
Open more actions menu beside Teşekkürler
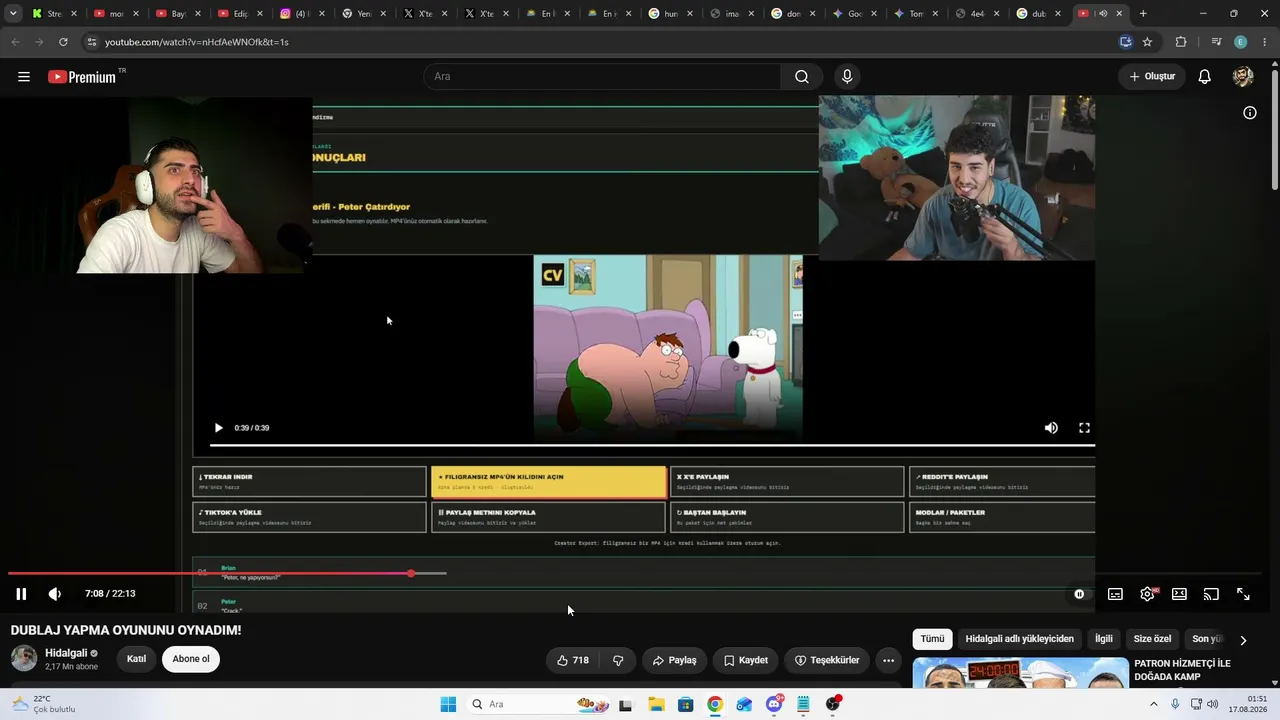coord(888,660)
